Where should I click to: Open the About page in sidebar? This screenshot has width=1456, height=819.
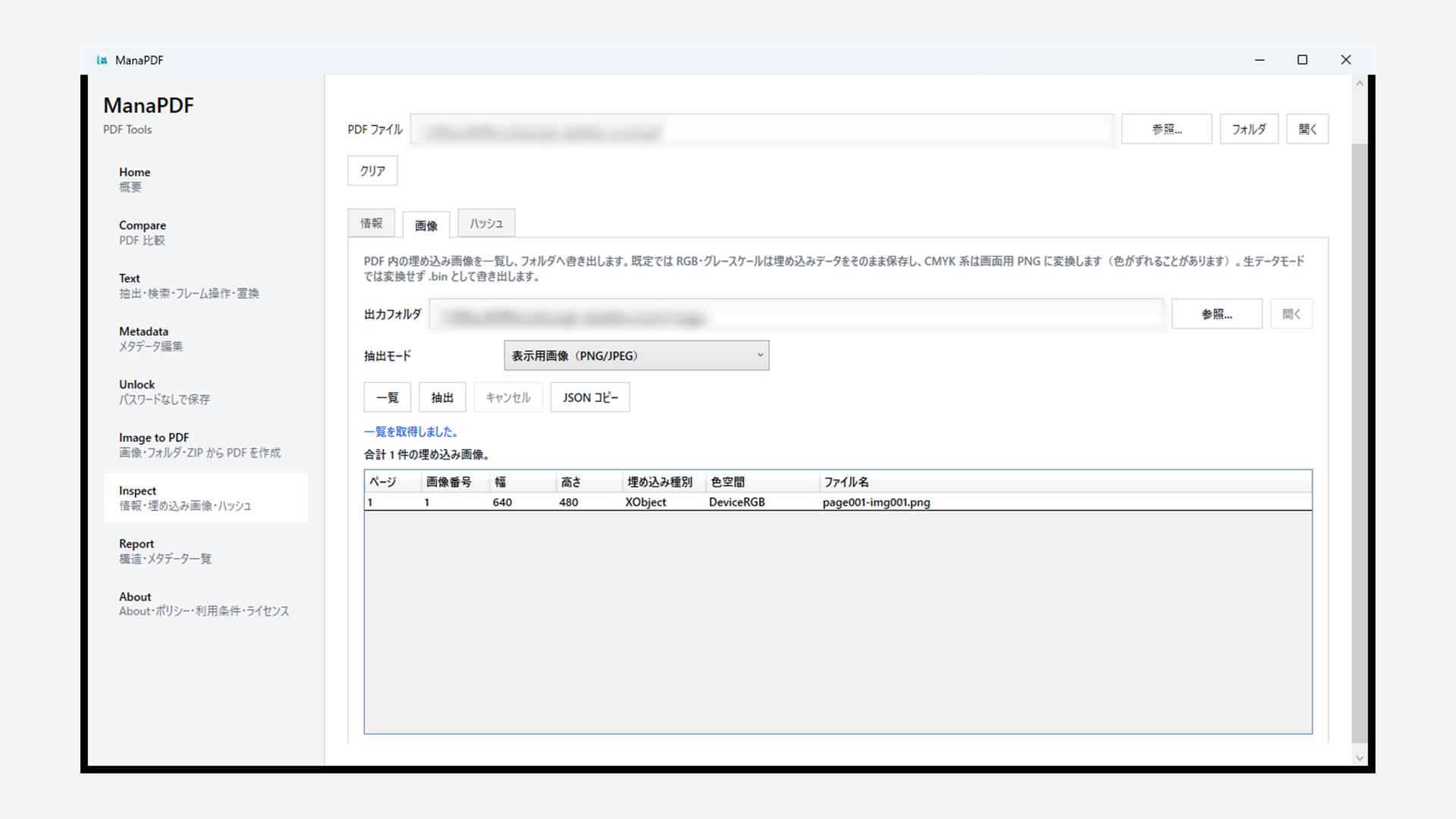click(x=206, y=604)
